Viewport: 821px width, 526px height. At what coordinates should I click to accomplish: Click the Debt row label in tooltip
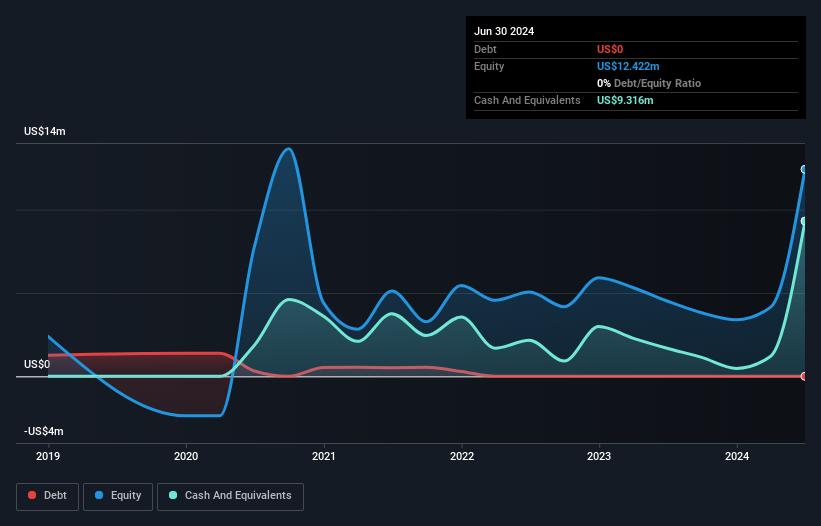485,49
